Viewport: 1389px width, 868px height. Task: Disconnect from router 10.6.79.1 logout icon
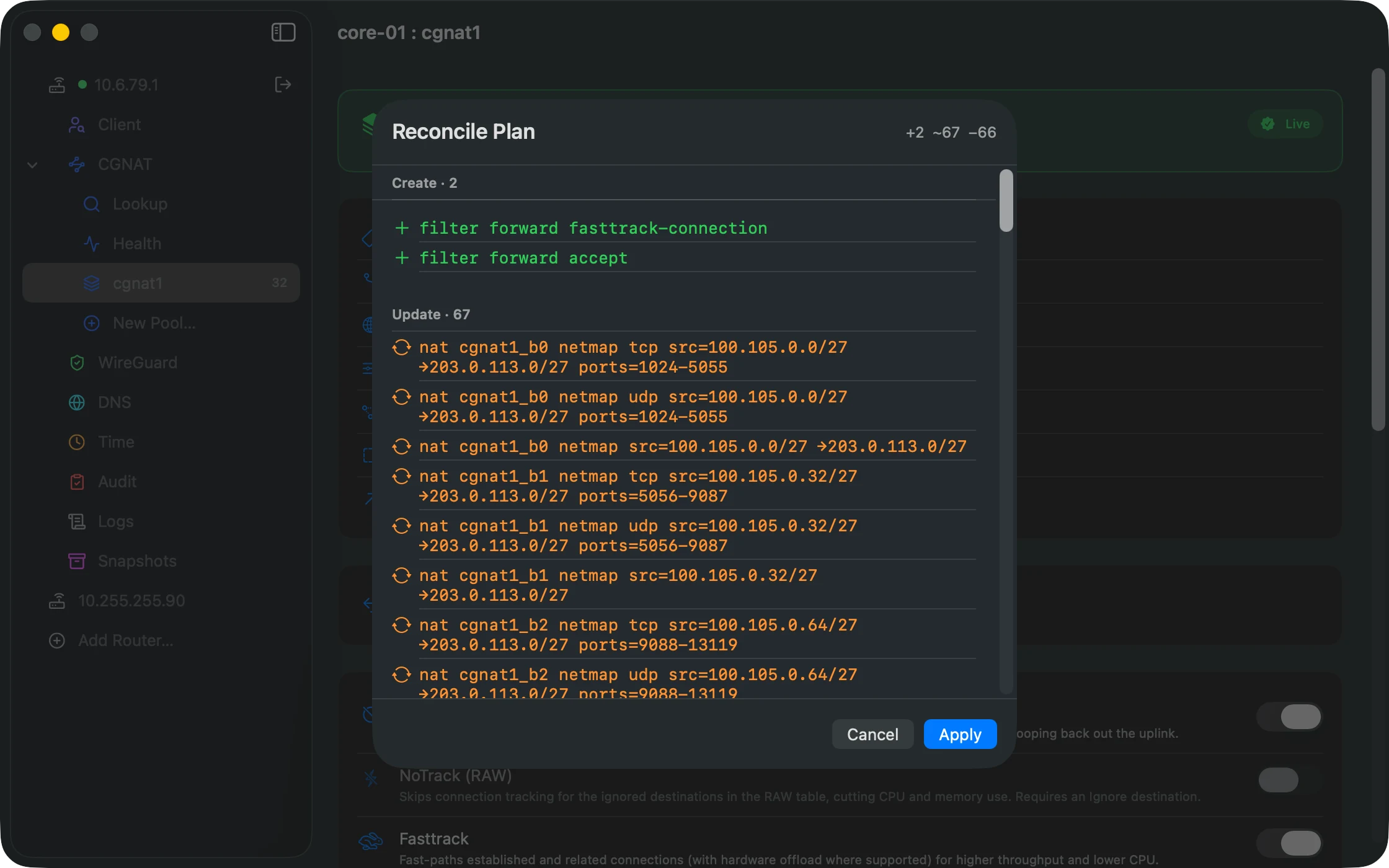(x=283, y=84)
